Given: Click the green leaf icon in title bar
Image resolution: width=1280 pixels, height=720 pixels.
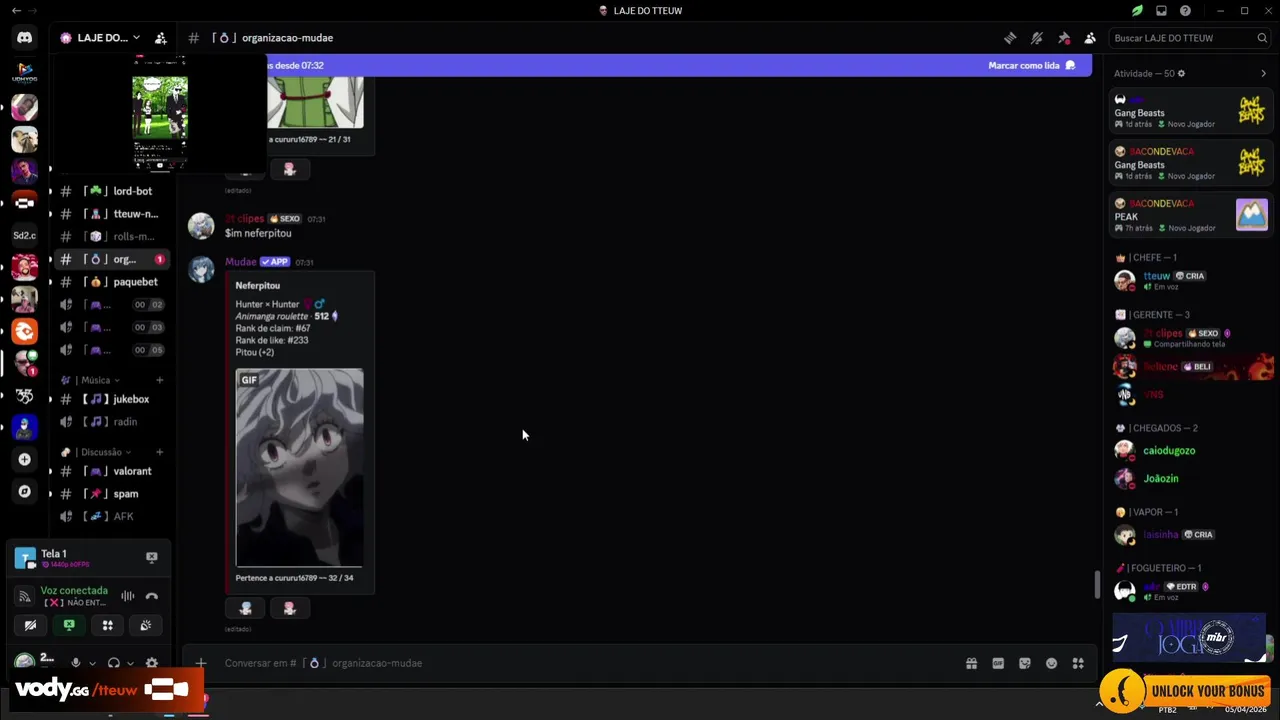Looking at the screenshot, I should click(x=1137, y=11).
